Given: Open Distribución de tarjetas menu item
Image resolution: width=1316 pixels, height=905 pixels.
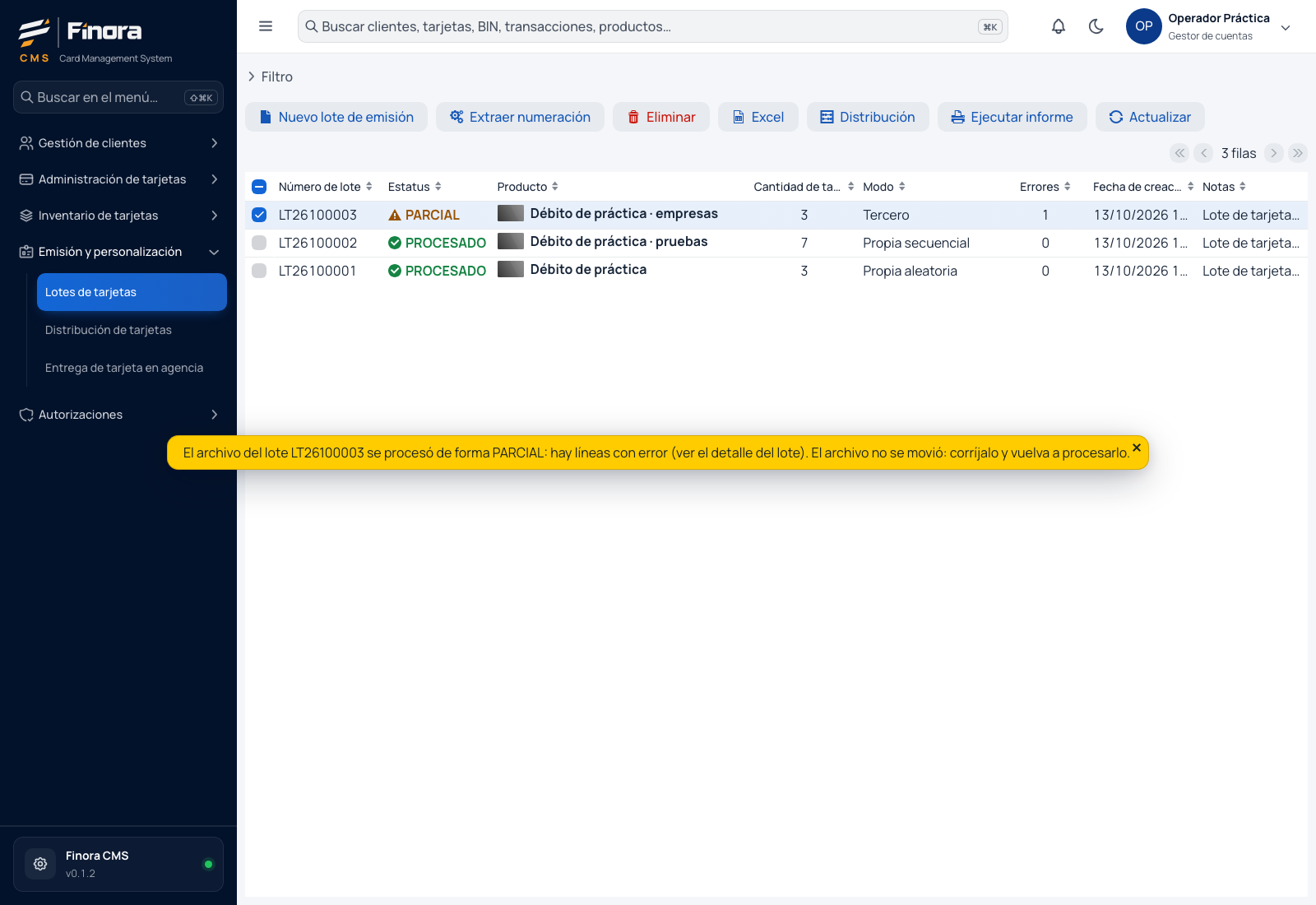Looking at the screenshot, I should click(x=132, y=330).
